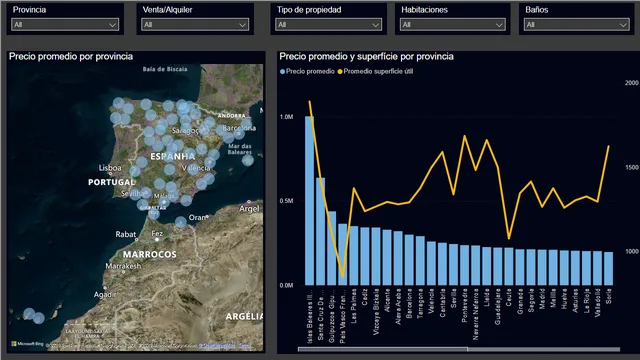Open the Venta/Alquiler filter dropdown
Image resolution: width=640 pixels, height=360 pixels.
click(x=195, y=24)
